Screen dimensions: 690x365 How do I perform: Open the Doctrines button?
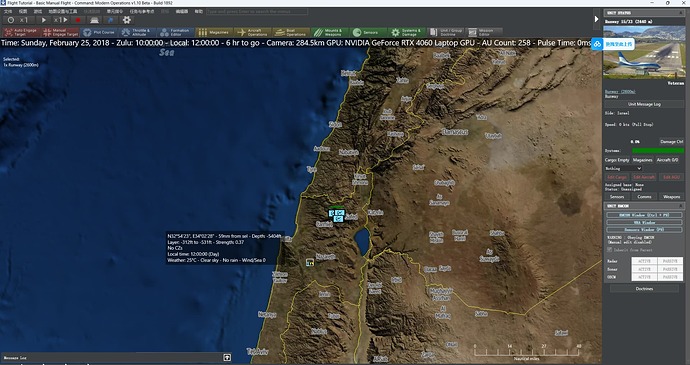[x=644, y=289]
